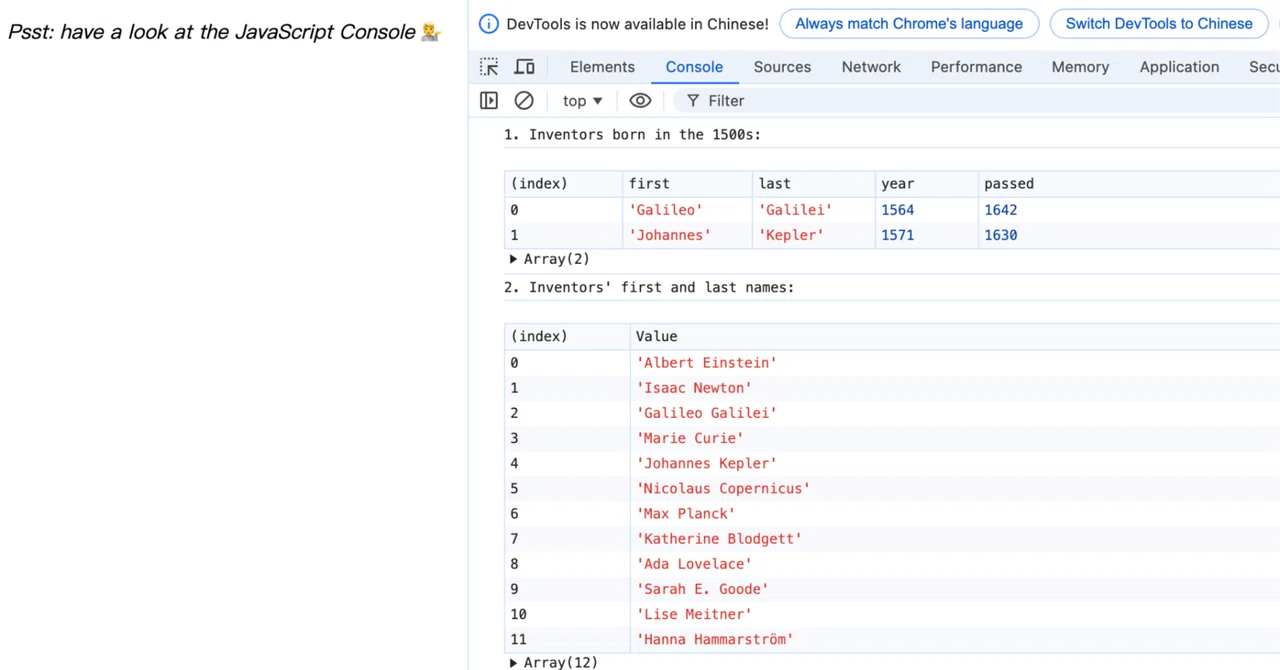
Task: Activate the inspect element selector icon
Action: tap(489, 67)
